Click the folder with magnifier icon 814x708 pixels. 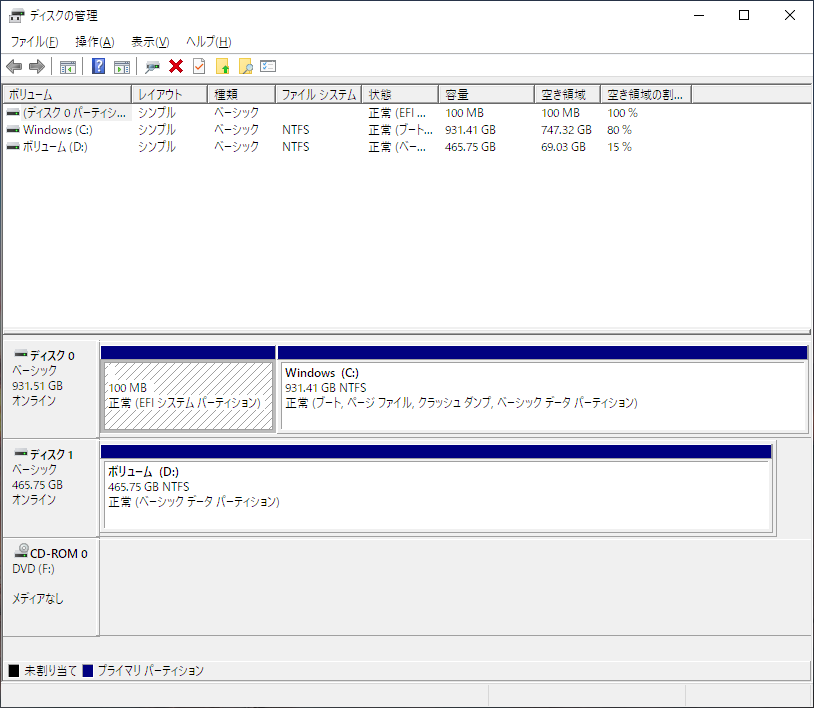pyautogui.click(x=246, y=66)
